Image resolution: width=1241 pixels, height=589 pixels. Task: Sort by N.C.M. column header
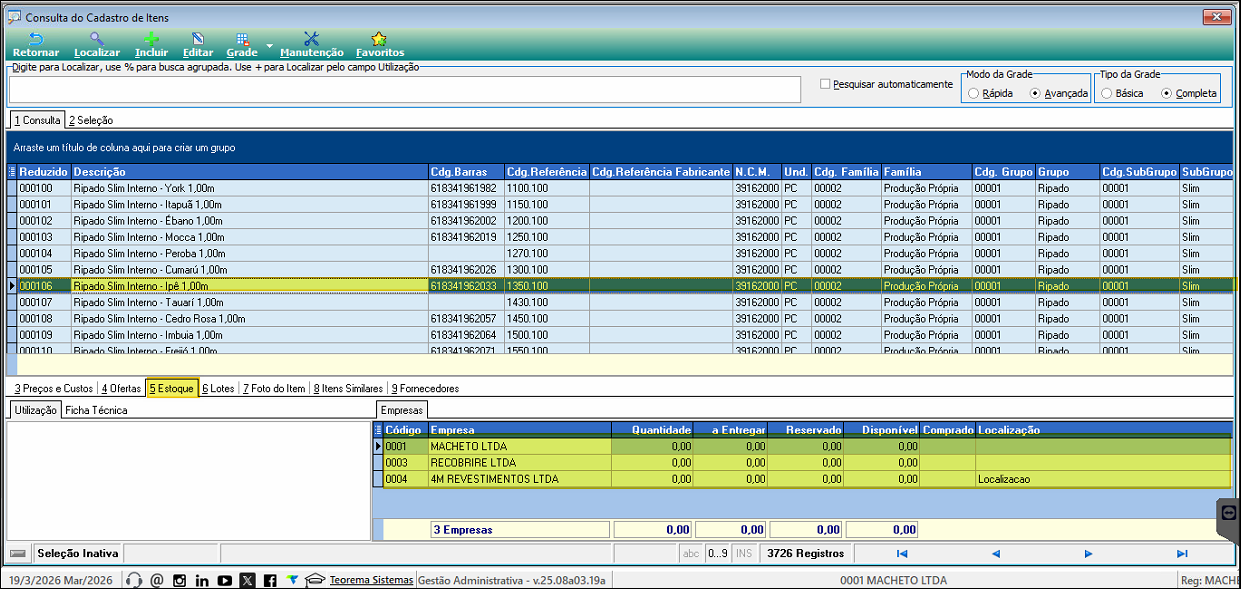coord(757,172)
